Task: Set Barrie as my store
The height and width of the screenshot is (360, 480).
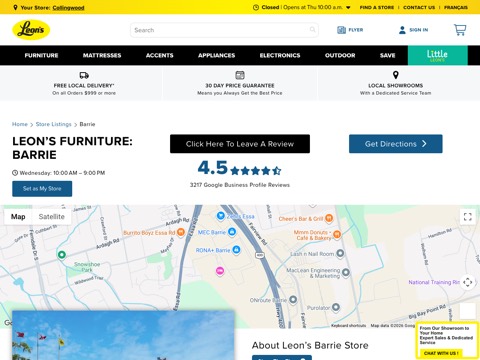Action: (42, 189)
